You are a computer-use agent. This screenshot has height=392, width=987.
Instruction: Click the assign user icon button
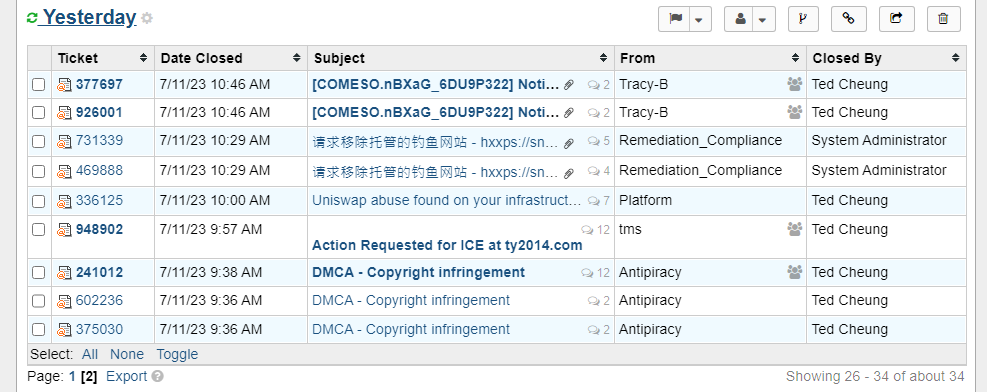pos(740,19)
